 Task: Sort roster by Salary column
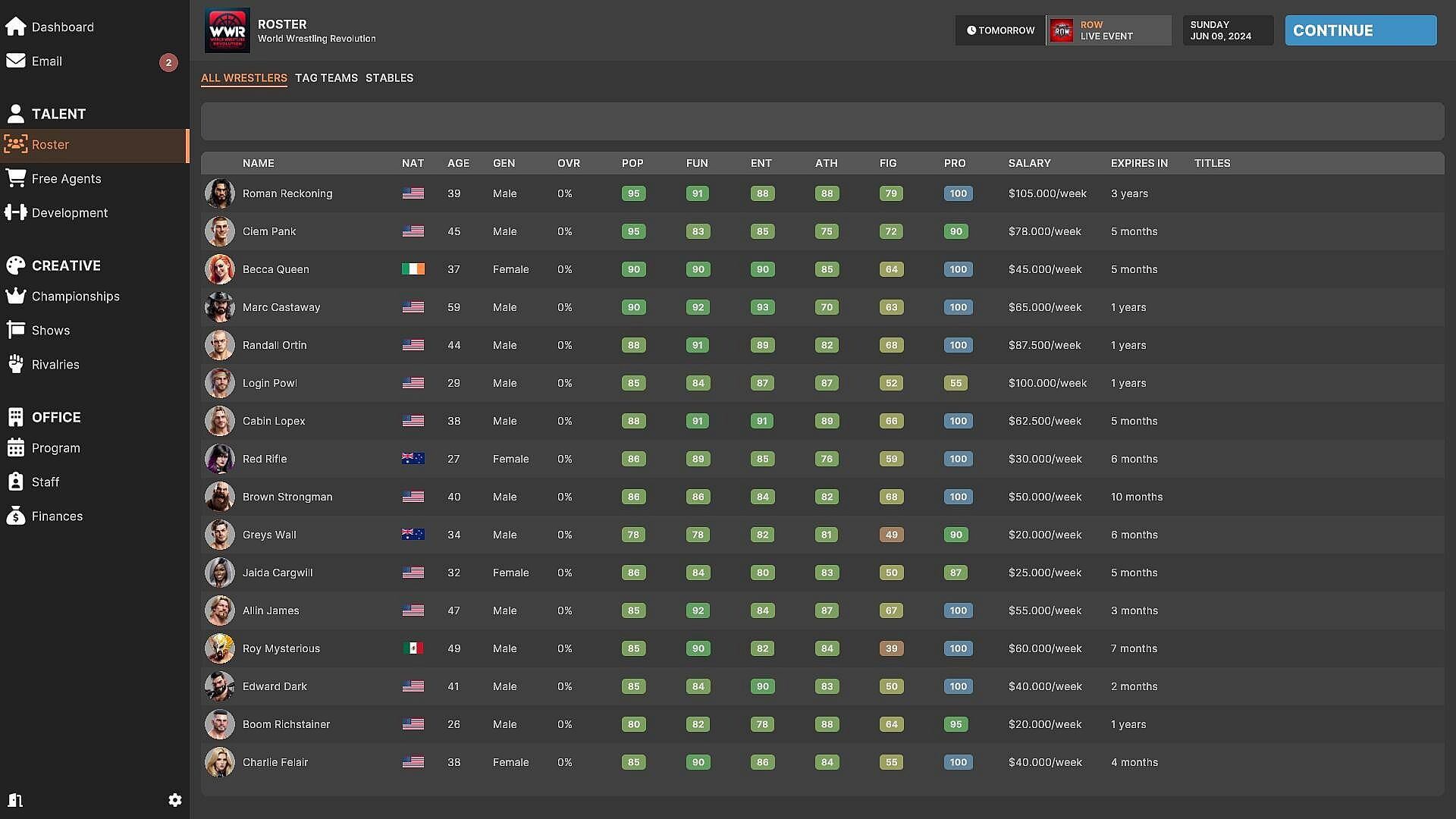pos(1029,163)
